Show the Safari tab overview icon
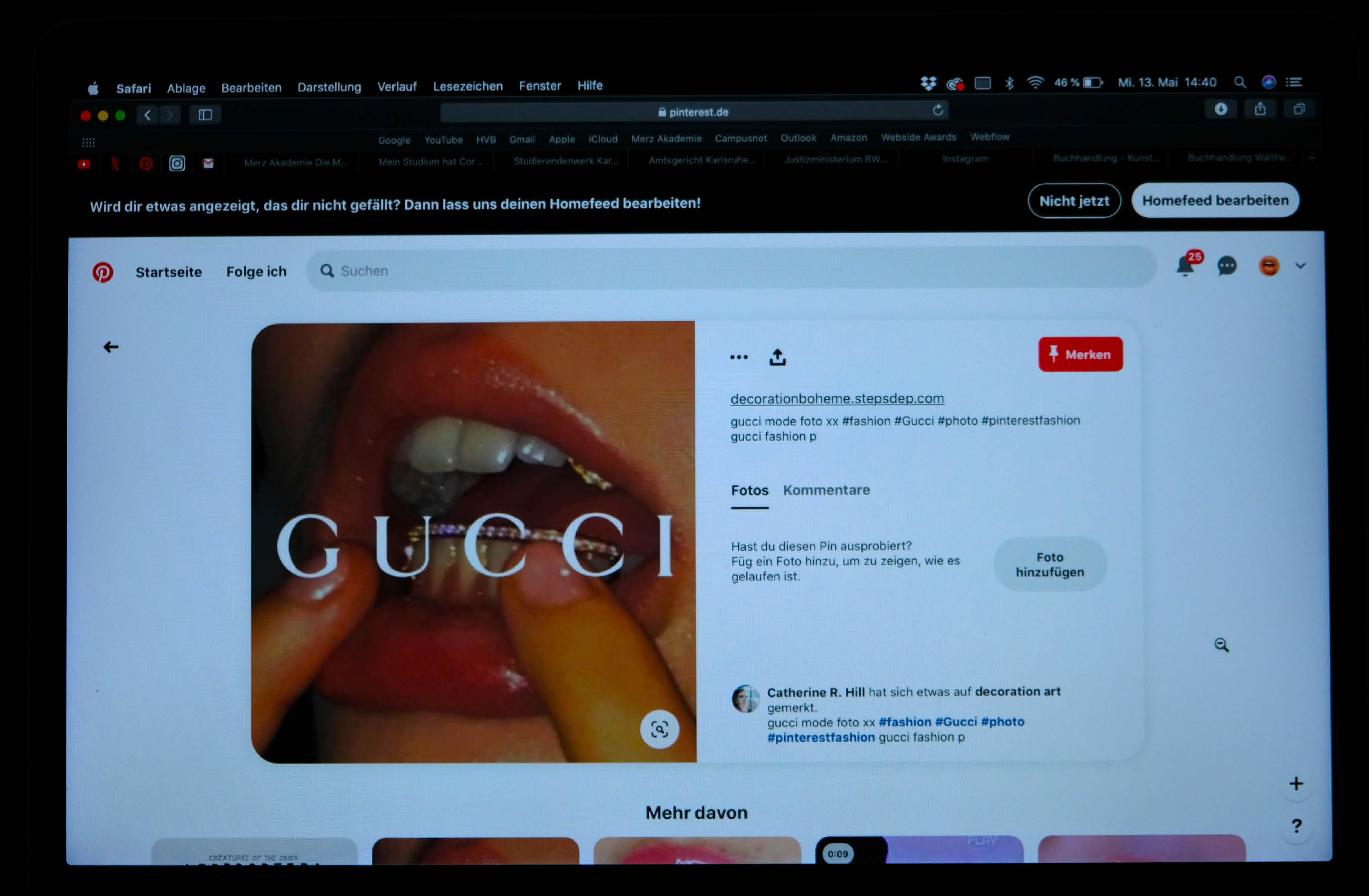 (1299, 109)
